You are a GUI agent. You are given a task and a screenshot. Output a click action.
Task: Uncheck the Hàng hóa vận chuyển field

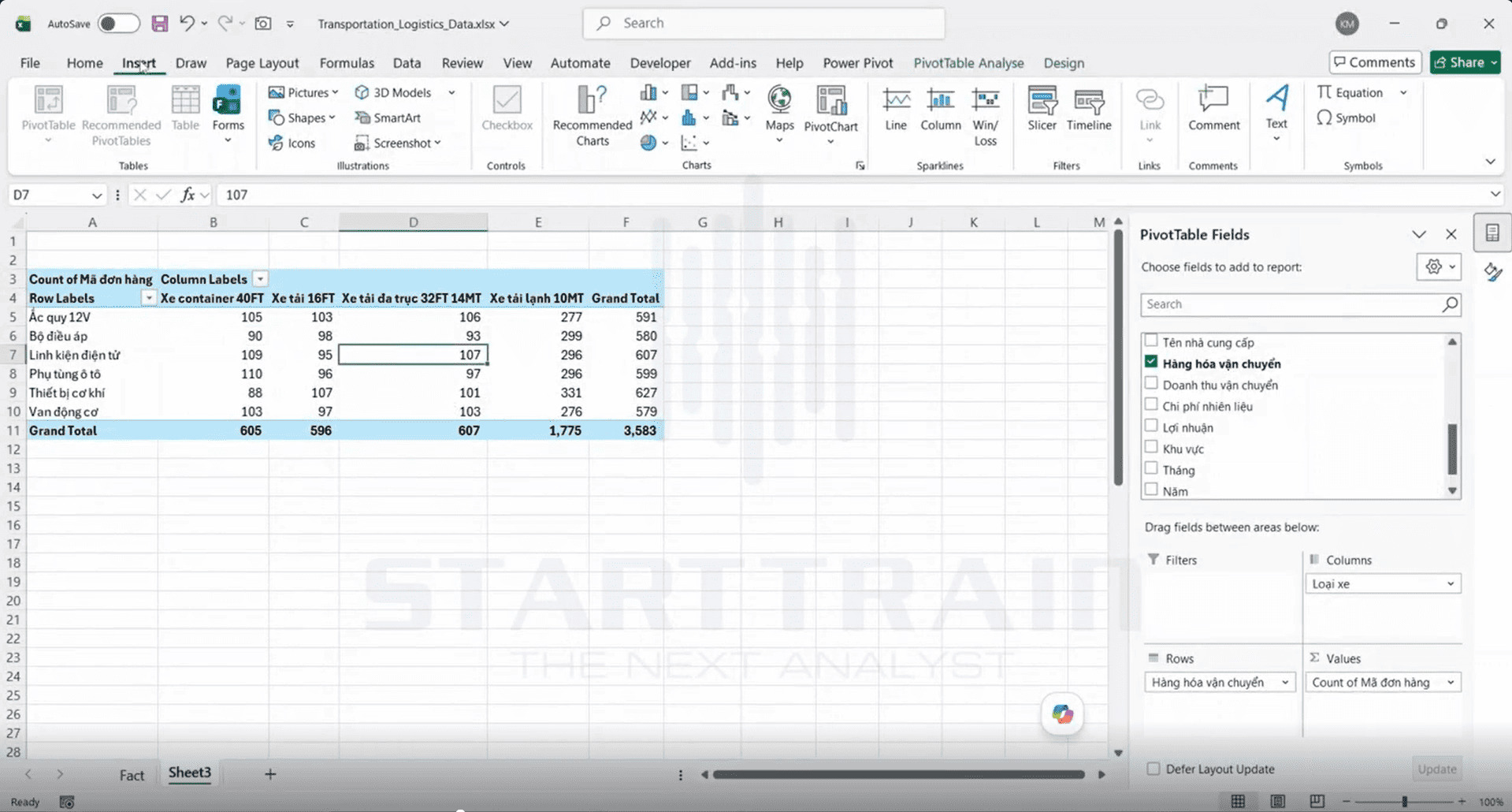(1151, 362)
